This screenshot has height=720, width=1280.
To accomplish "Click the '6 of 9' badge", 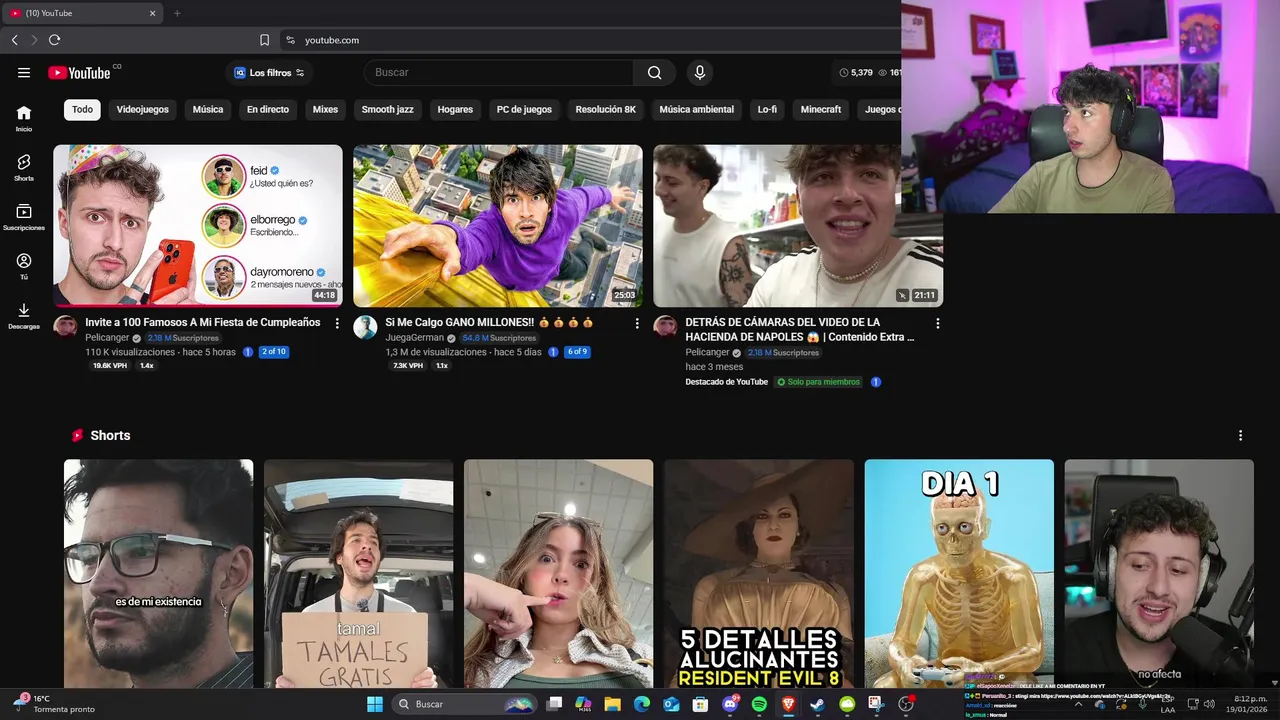I will [577, 352].
